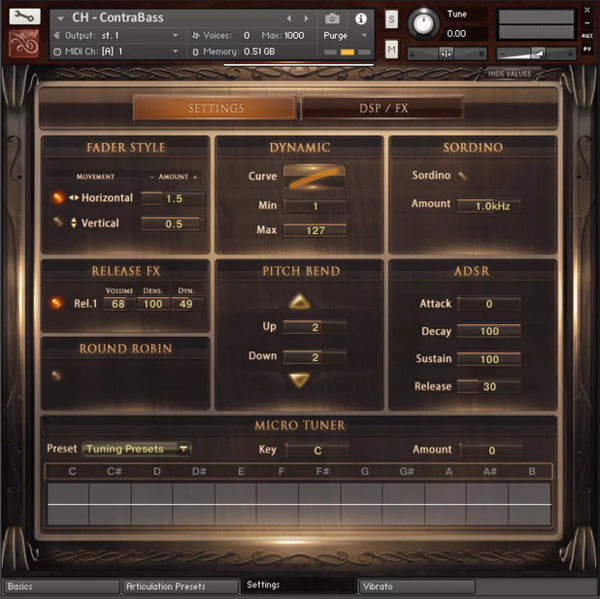The width and height of the screenshot is (600, 599).
Task: Click the pitch bend down arrow
Action: 300,379
